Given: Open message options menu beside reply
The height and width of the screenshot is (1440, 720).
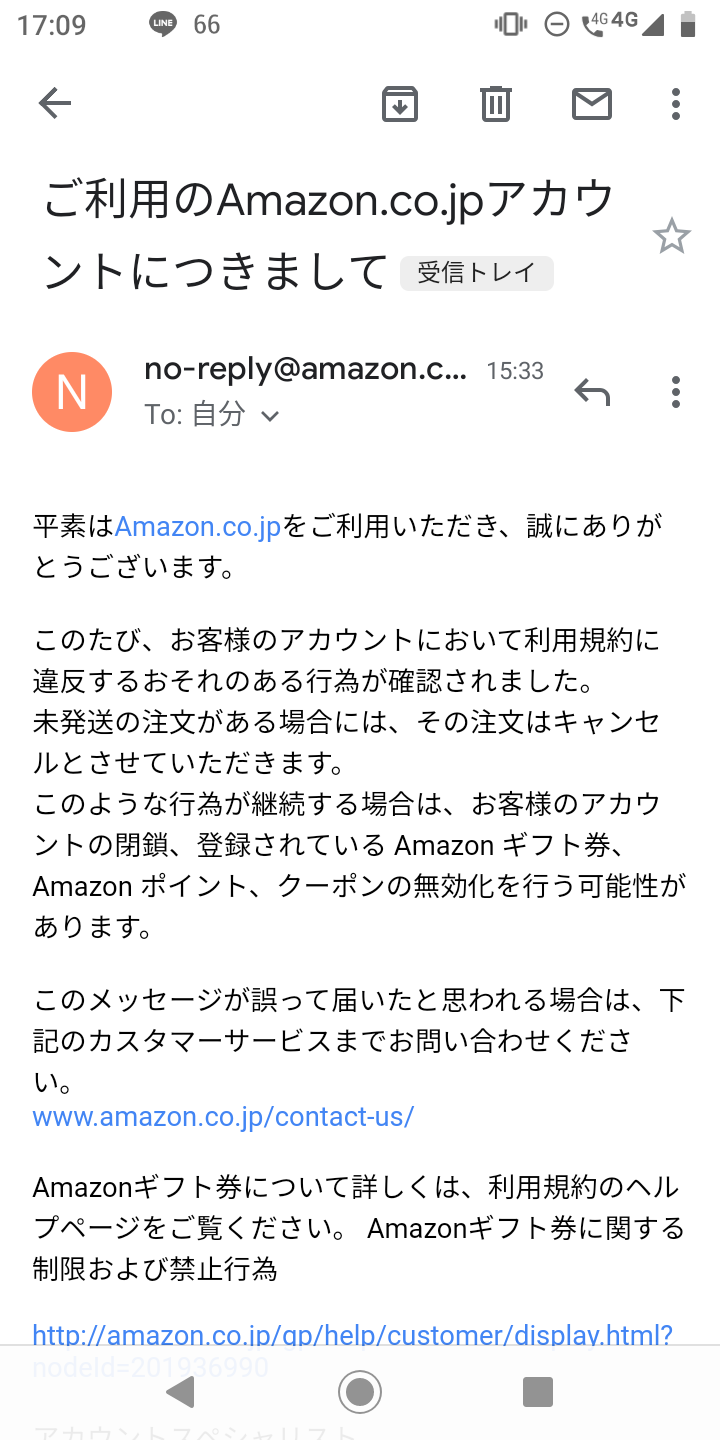Looking at the screenshot, I should [676, 392].
